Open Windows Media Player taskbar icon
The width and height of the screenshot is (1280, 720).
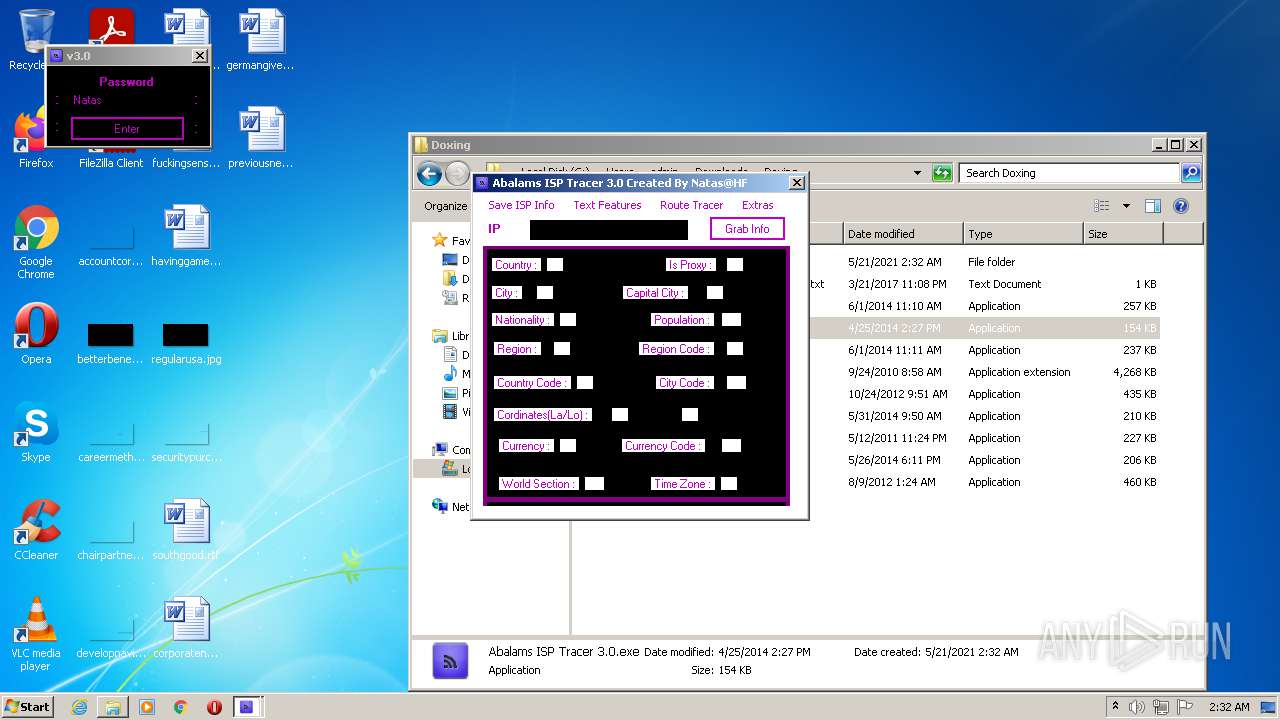tap(147, 707)
